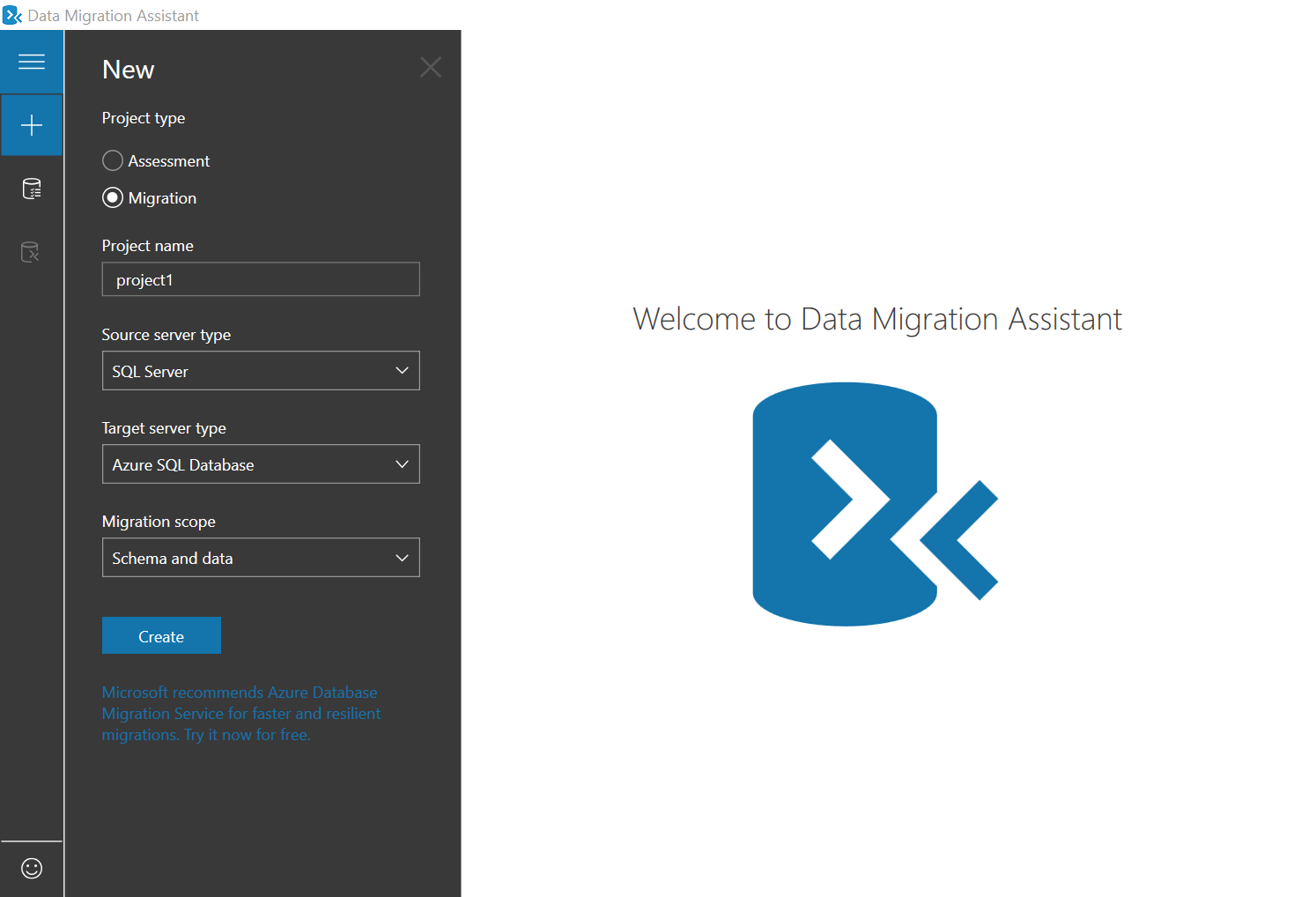
Task: Click the smiley feedback icon
Action: [x=32, y=868]
